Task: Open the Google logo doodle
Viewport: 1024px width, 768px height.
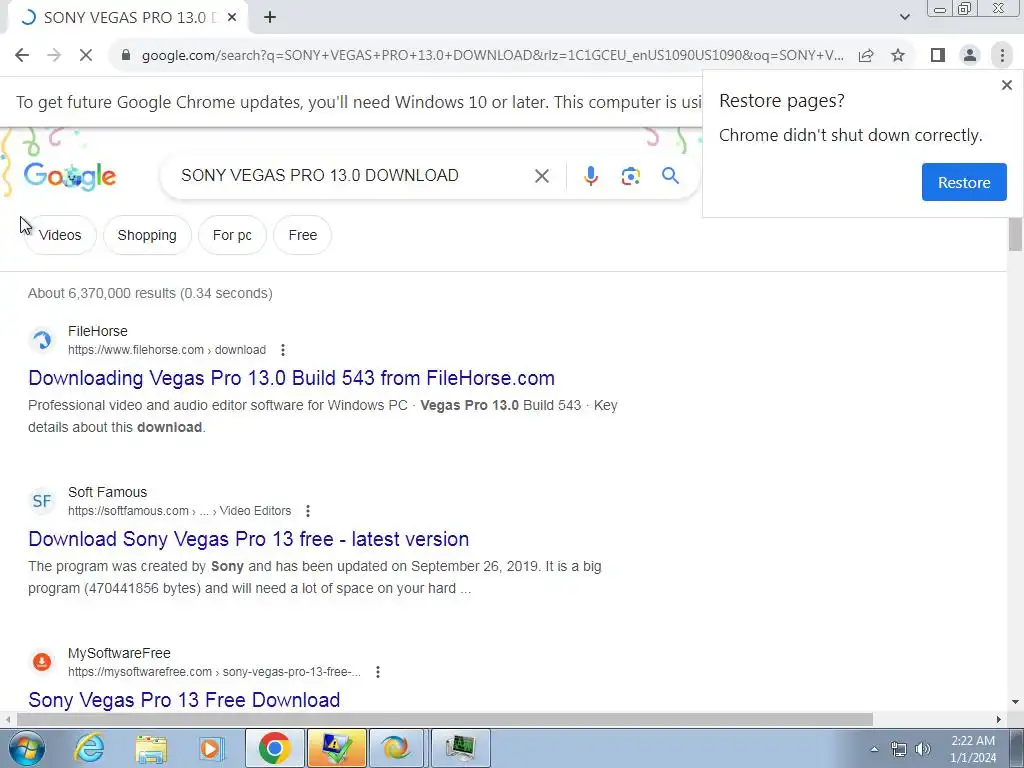Action: point(70,176)
